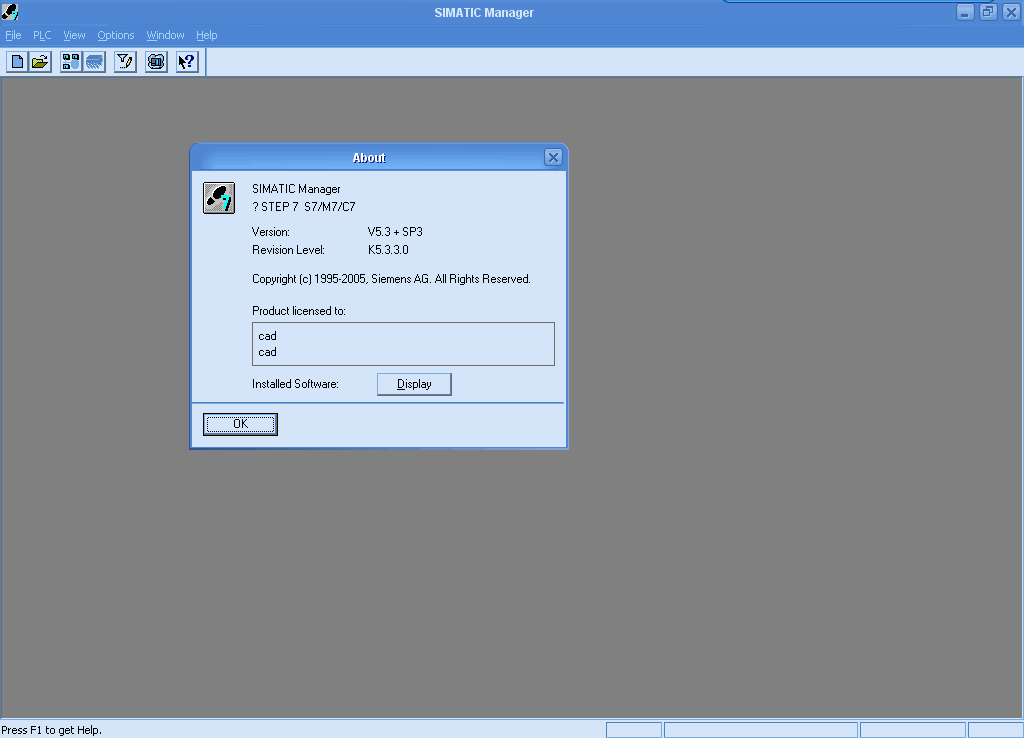Click the revision level value K5.3.3.0
Viewport: 1024px width, 738px height.
point(388,249)
